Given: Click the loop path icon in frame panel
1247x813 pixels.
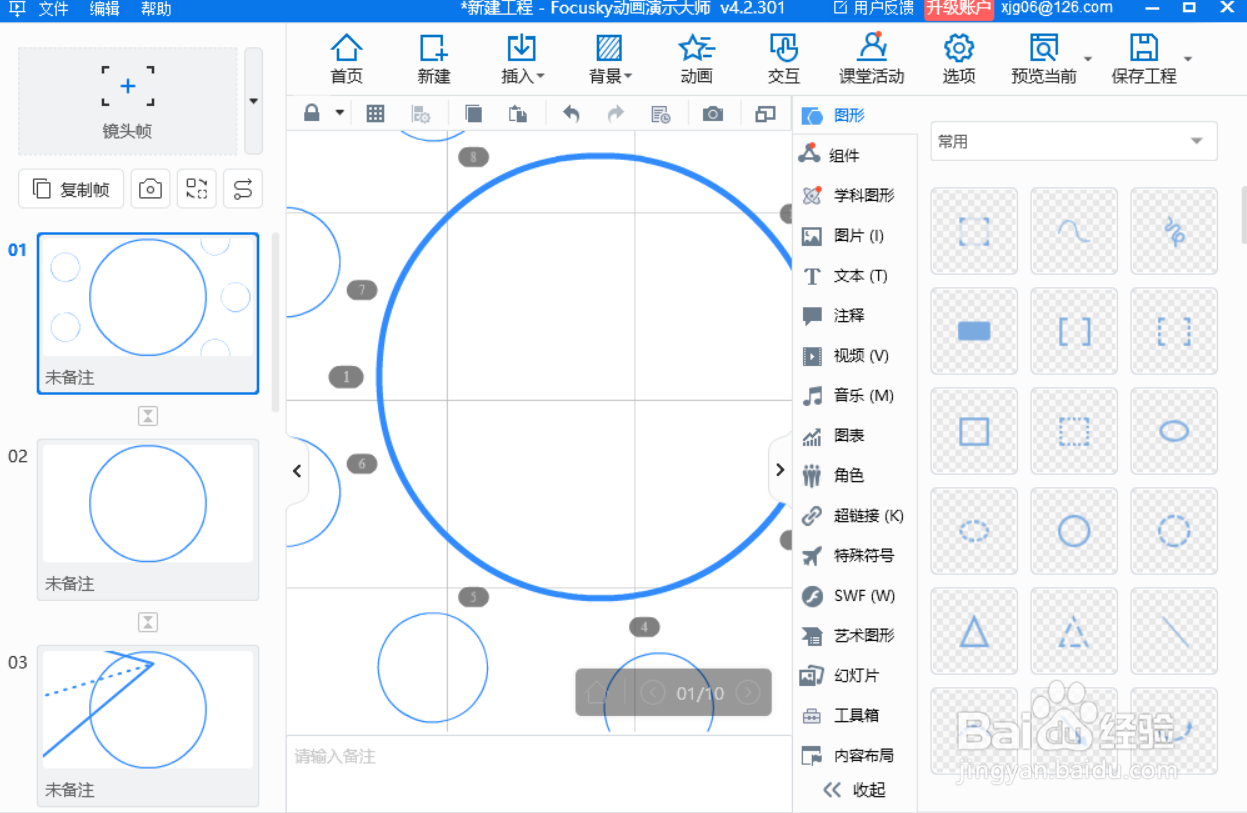Looking at the screenshot, I should click(x=243, y=189).
